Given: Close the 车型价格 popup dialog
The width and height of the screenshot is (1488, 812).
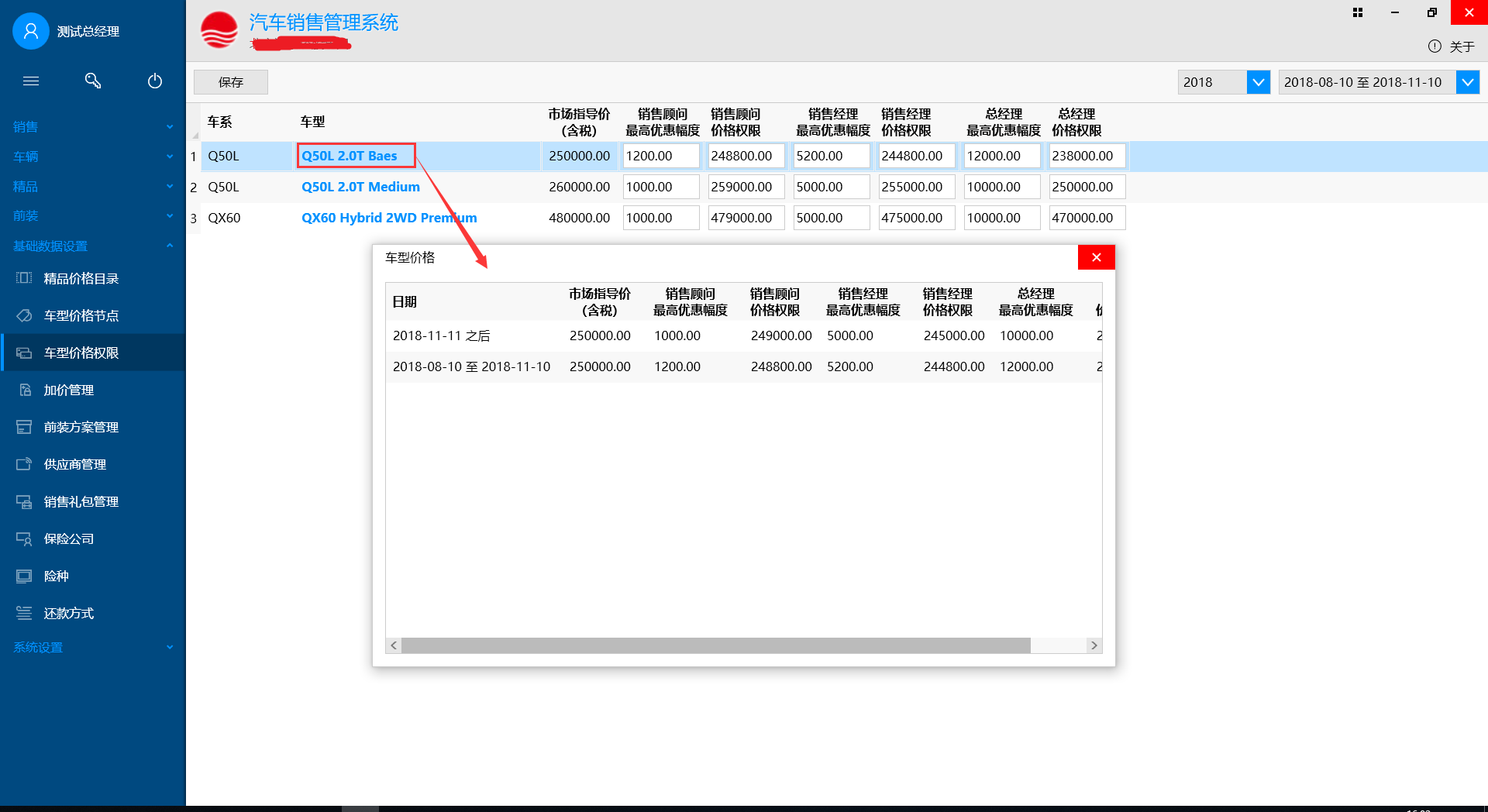Looking at the screenshot, I should (1096, 257).
